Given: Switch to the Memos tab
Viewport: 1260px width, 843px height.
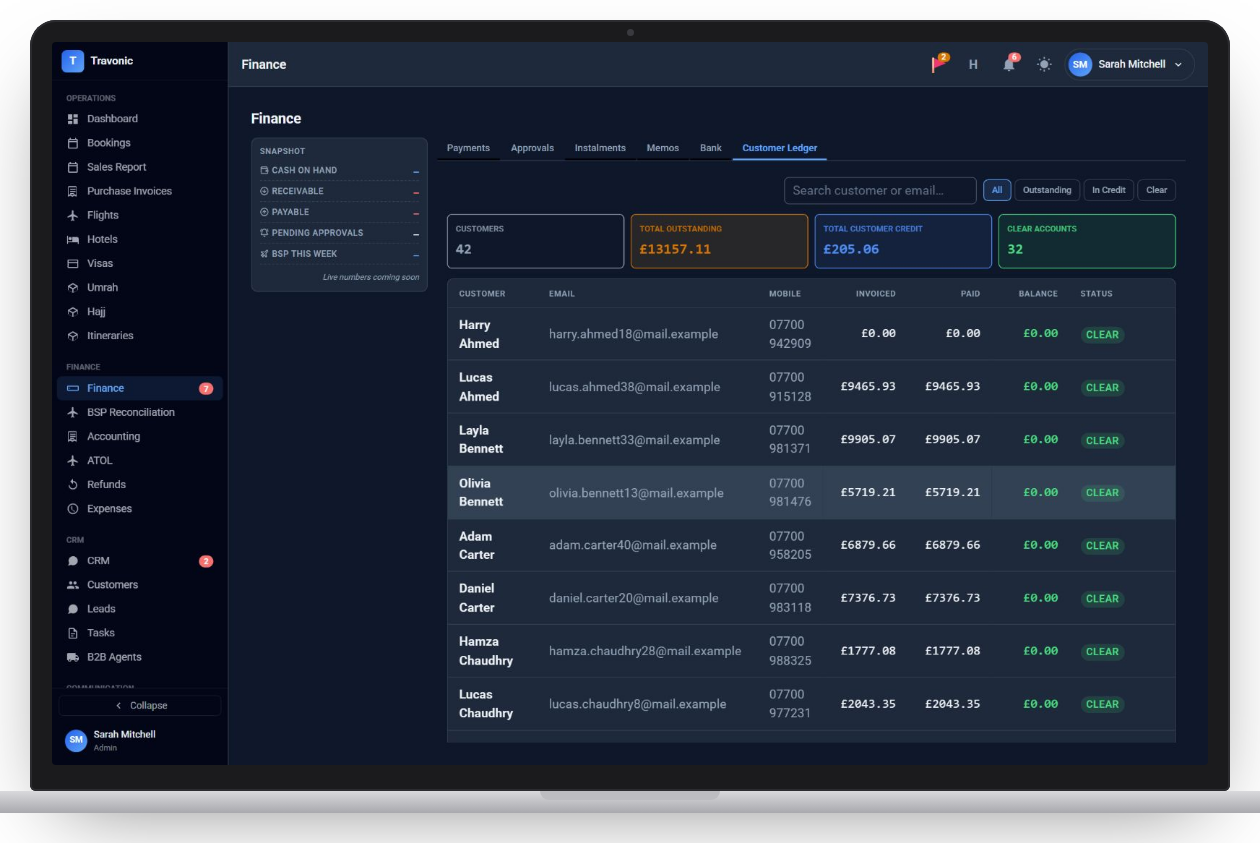Looking at the screenshot, I should coord(662,148).
